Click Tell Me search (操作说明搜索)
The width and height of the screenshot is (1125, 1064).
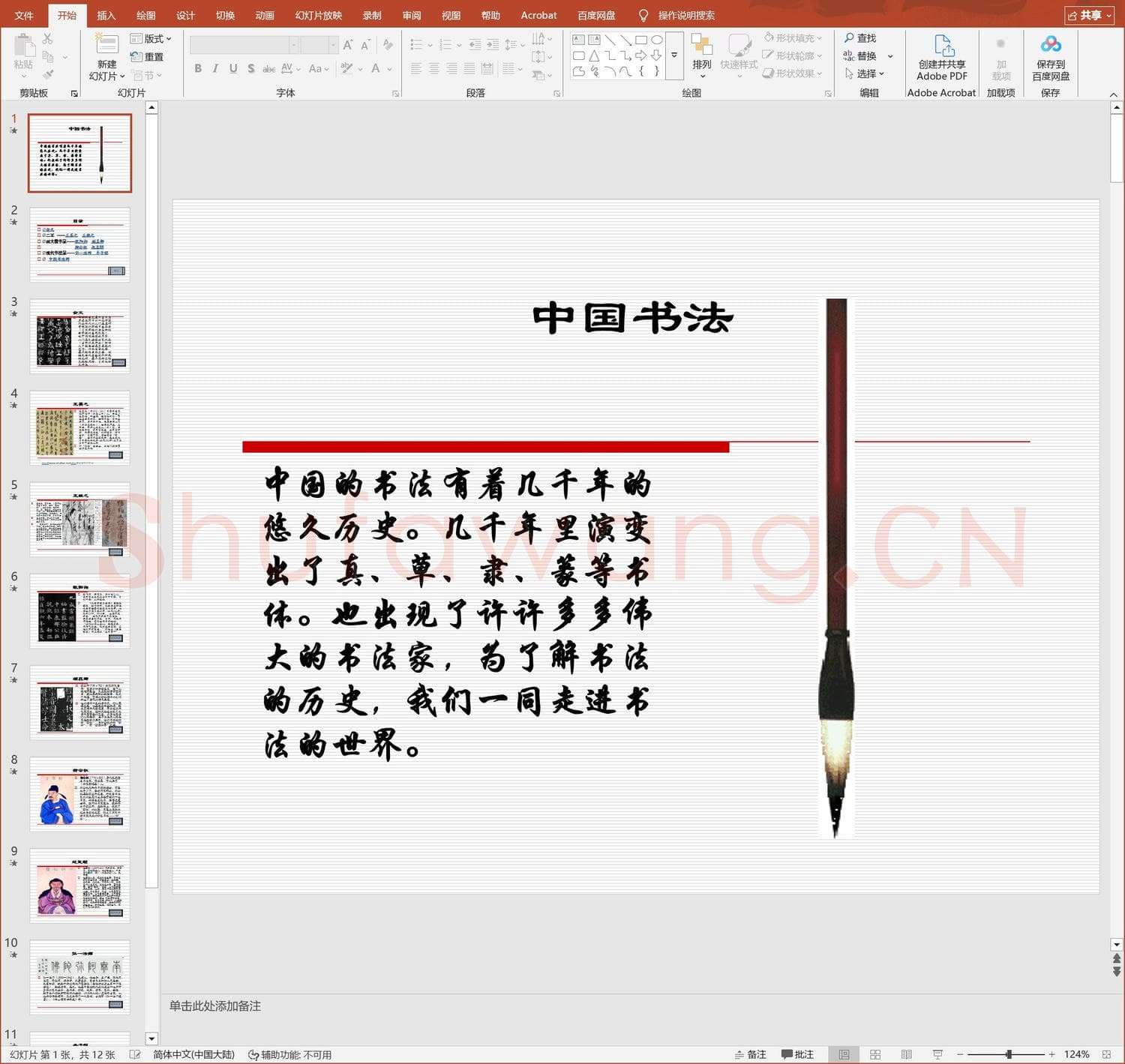point(676,15)
